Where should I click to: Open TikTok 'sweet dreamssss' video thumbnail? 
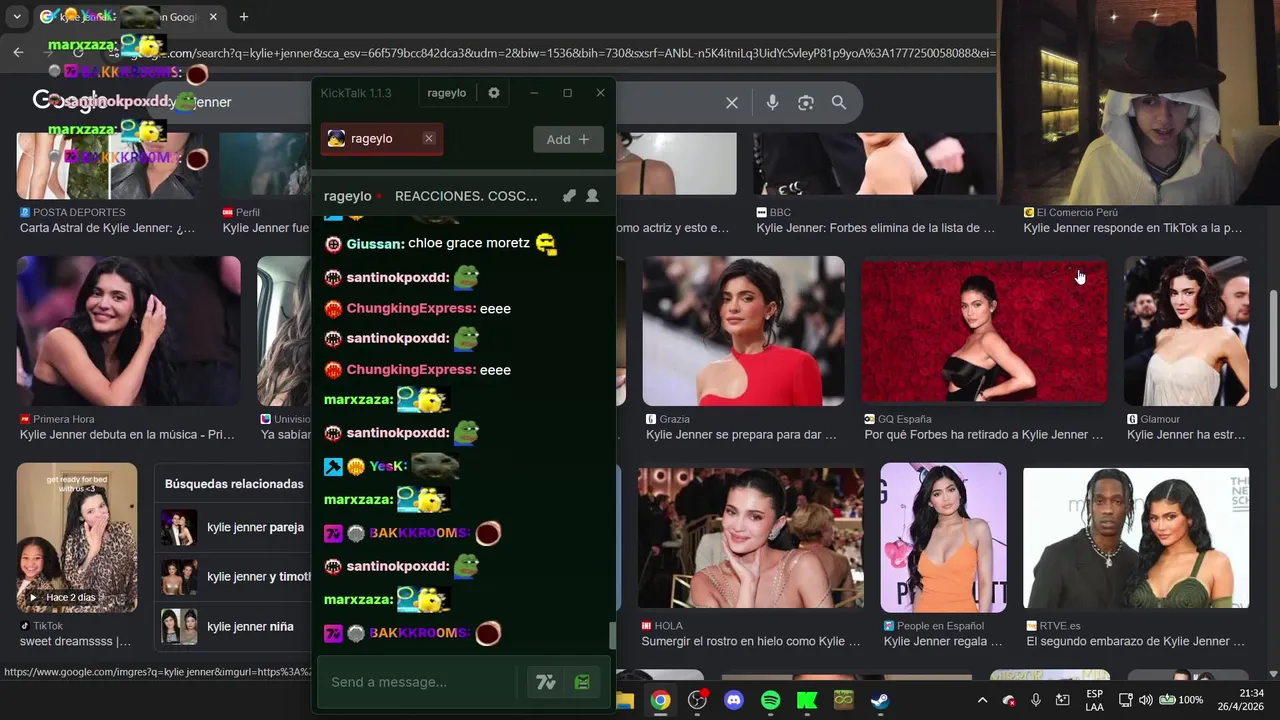coord(77,538)
